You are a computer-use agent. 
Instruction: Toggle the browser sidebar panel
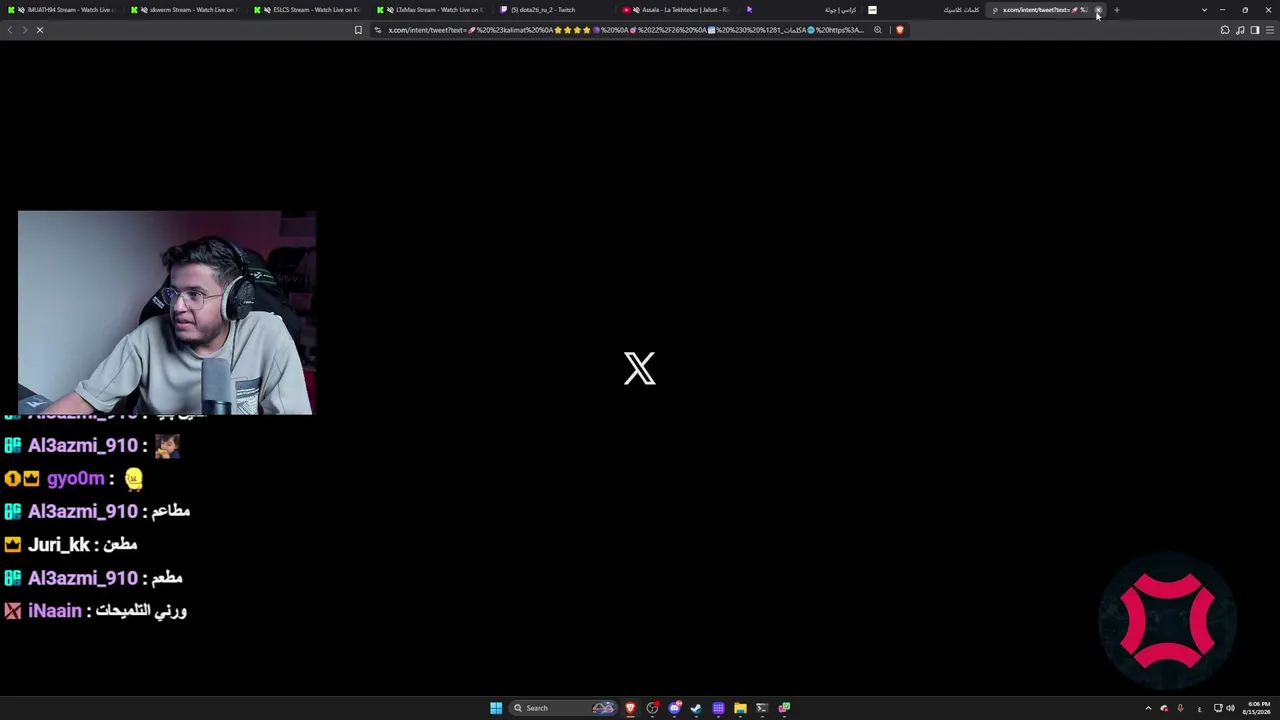[1255, 30]
